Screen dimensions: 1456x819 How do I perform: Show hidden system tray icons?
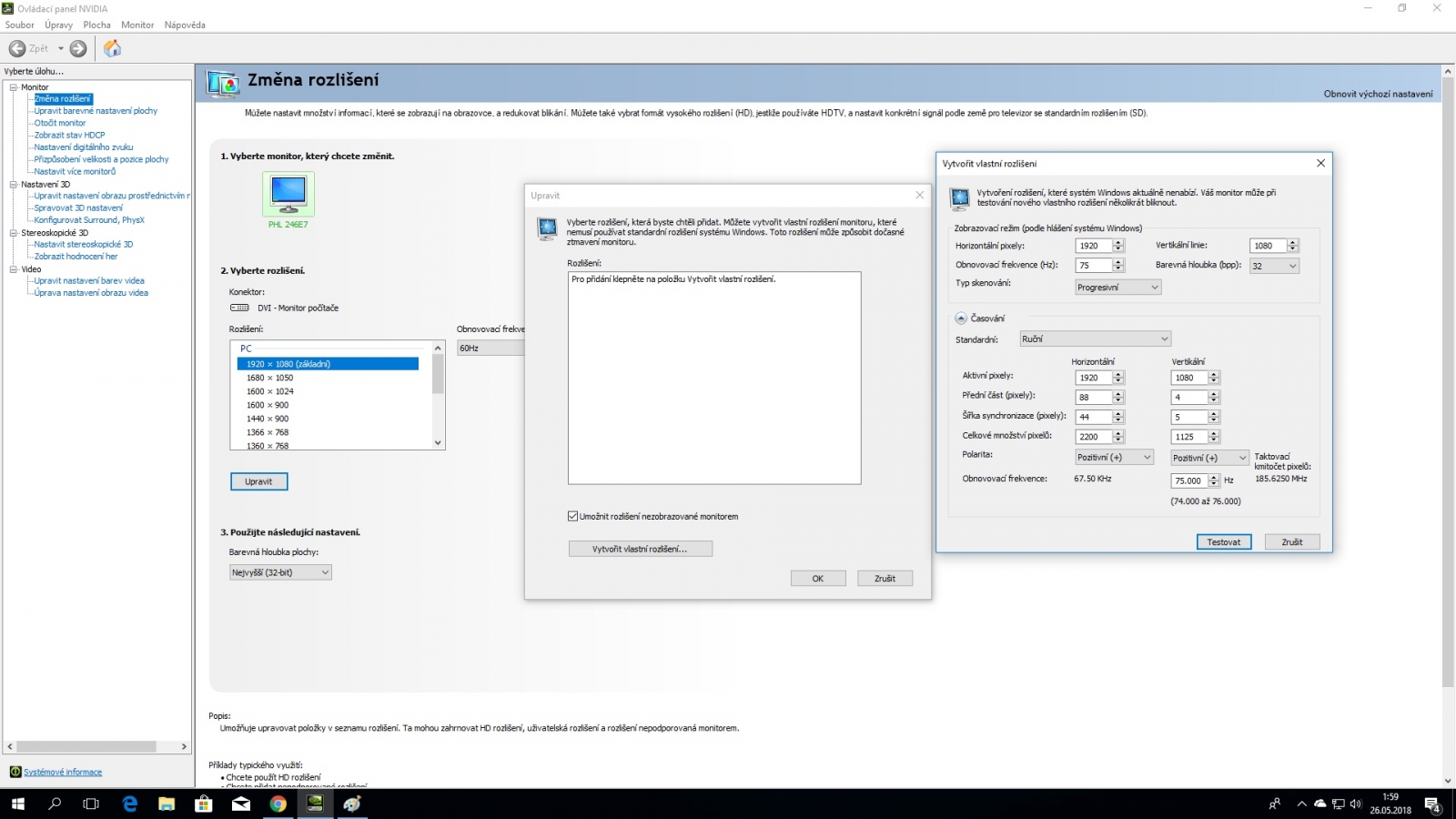tap(1301, 804)
